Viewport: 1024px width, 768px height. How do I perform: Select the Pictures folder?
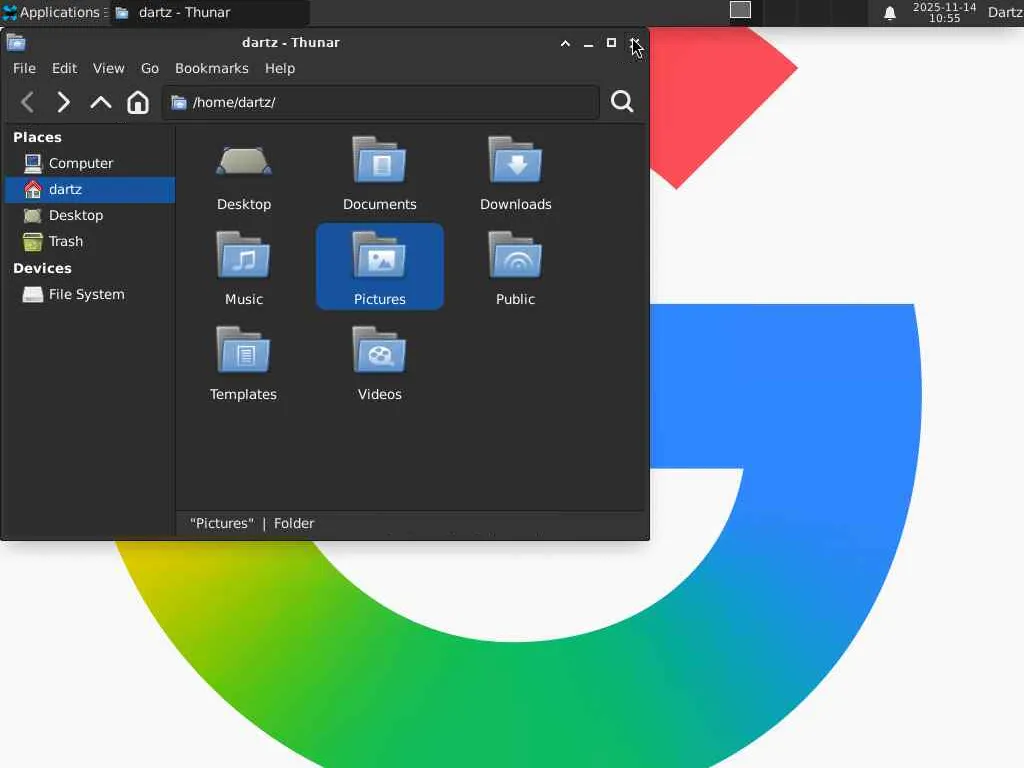point(379,266)
